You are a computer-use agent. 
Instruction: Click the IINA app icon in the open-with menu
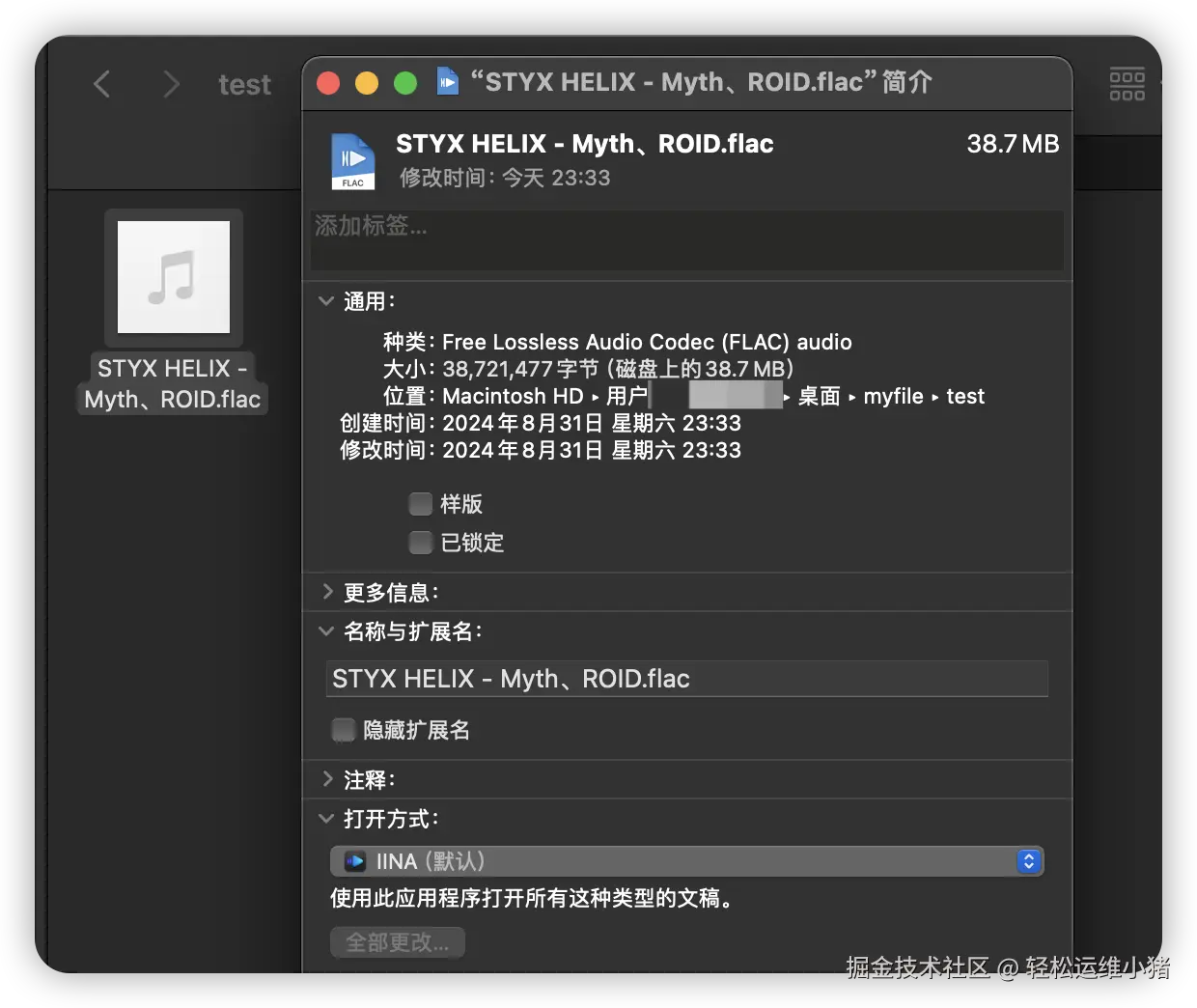pos(355,861)
